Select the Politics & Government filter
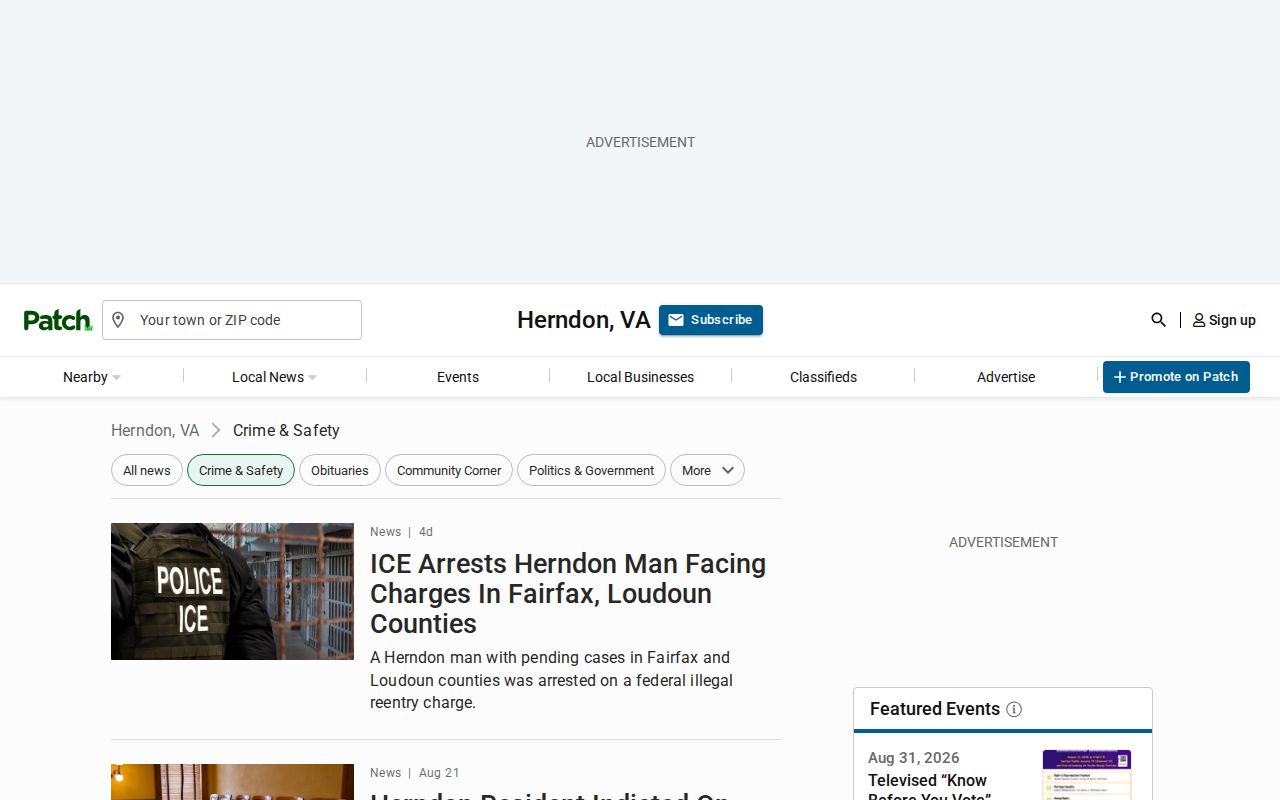 click(x=591, y=471)
